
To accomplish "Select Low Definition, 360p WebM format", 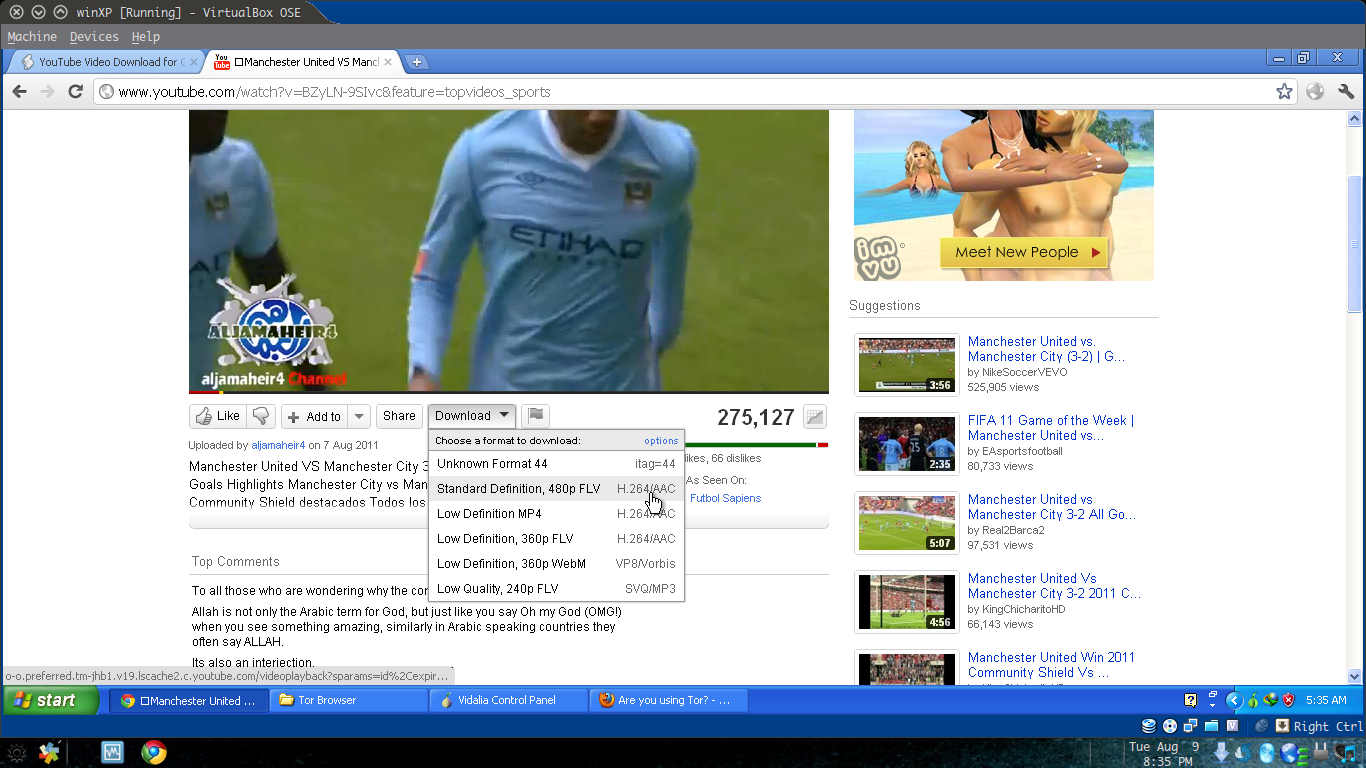I will click(x=556, y=564).
